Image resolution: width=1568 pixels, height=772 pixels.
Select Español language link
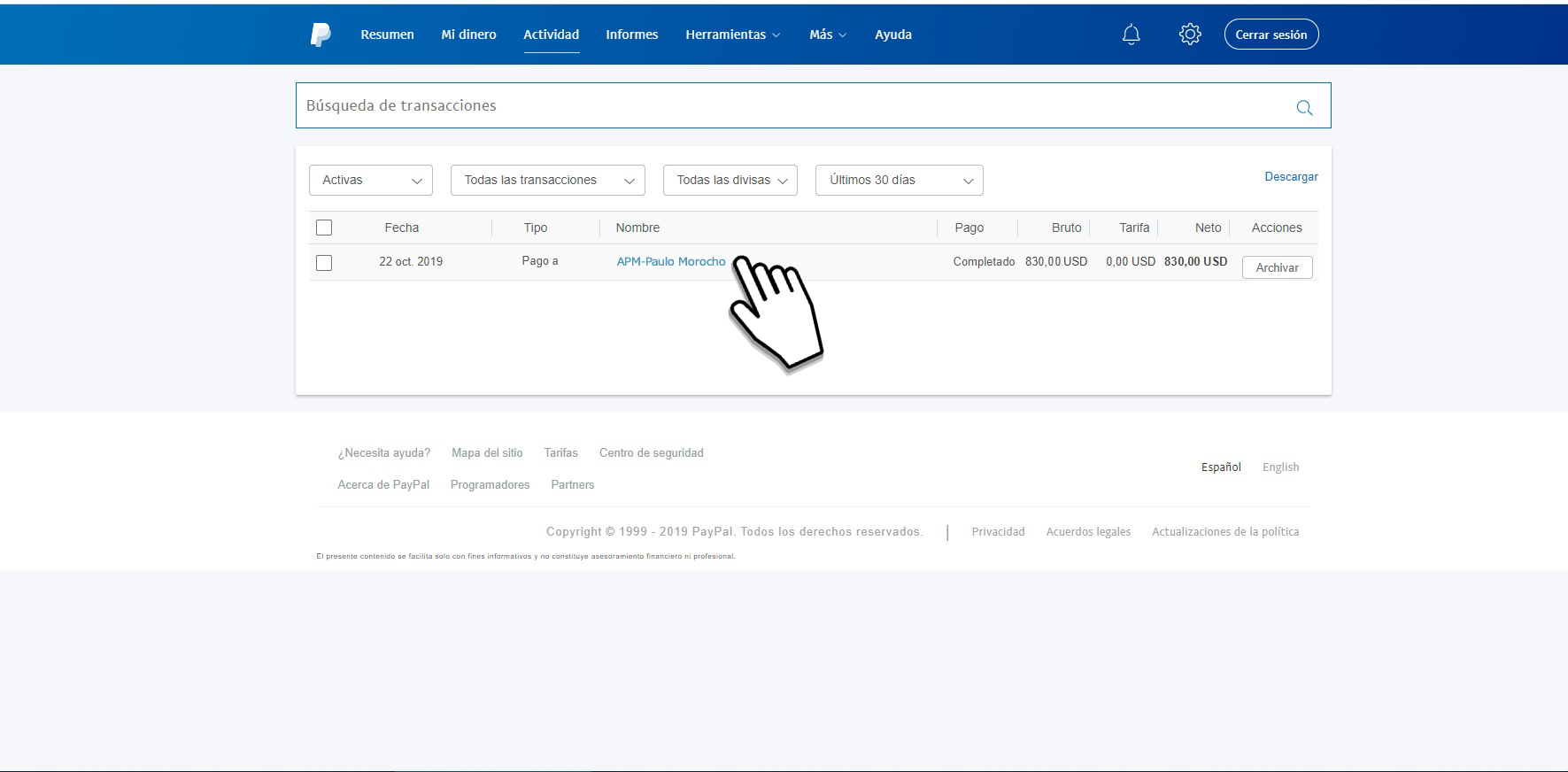point(1221,467)
